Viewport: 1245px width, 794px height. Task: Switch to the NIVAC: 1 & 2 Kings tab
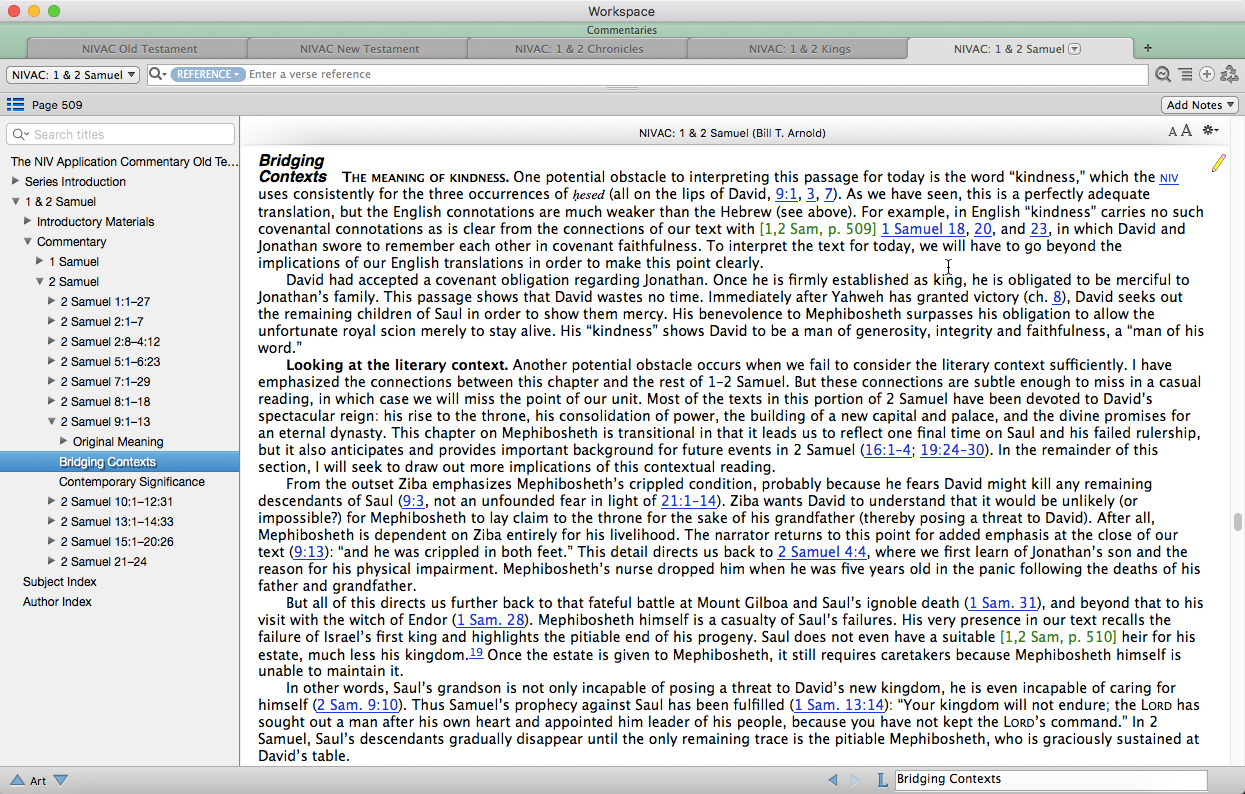(x=799, y=49)
